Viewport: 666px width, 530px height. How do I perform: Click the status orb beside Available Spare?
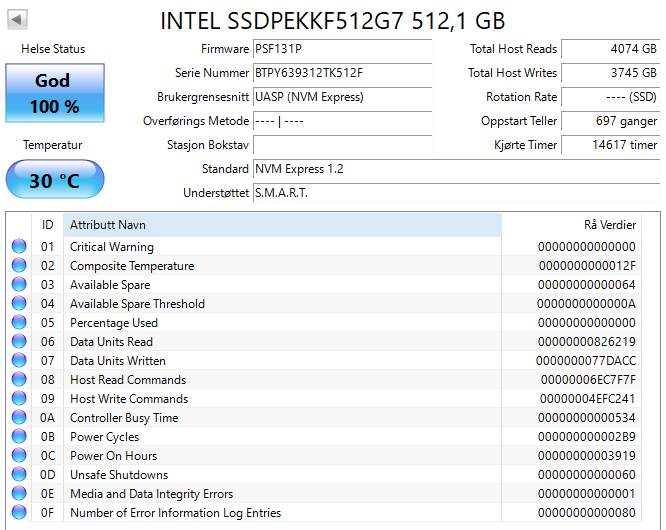[x=19, y=285]
